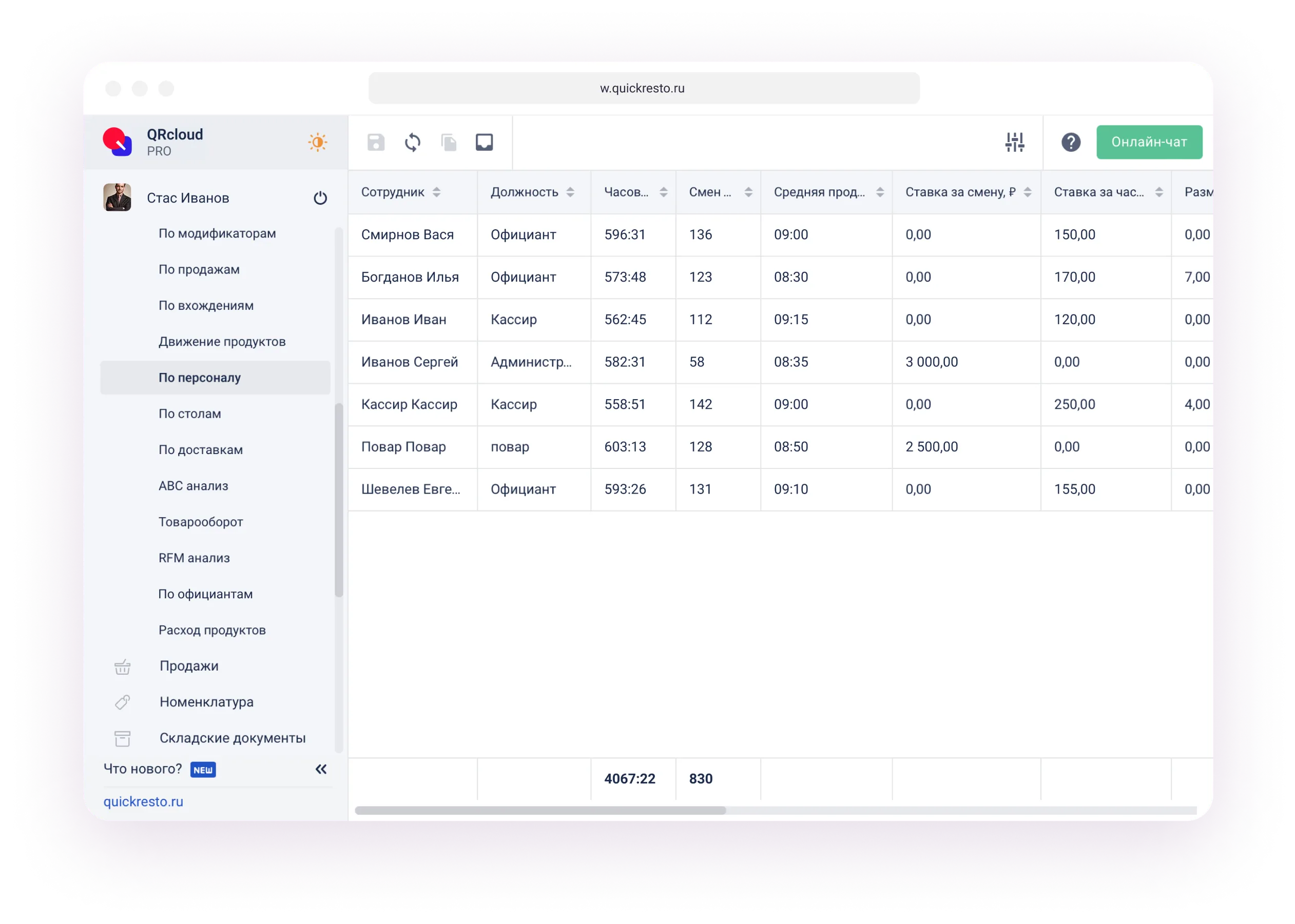Sort by Средняя прод... column arrows

point(880,192)
